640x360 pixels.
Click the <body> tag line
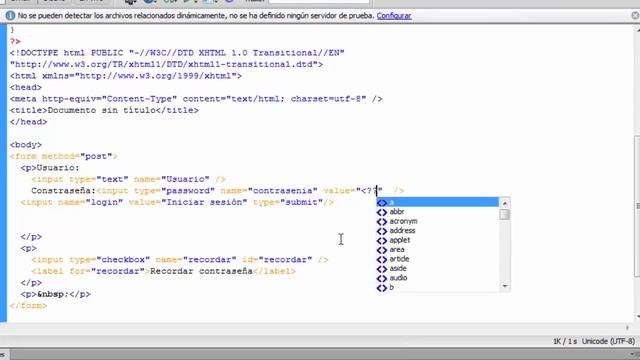pos(26,145)
